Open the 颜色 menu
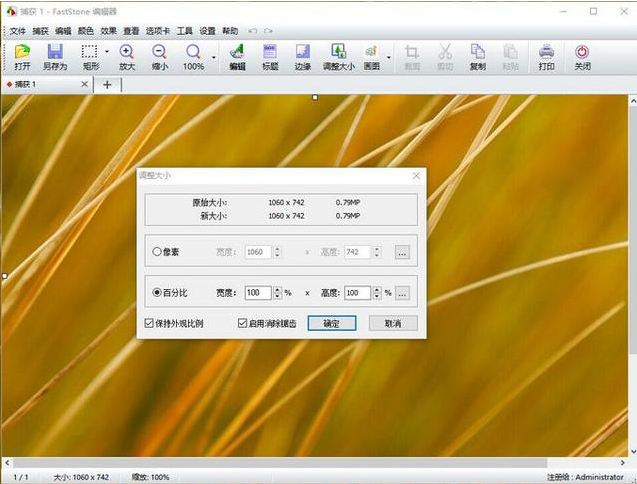 tap(86, 31)
